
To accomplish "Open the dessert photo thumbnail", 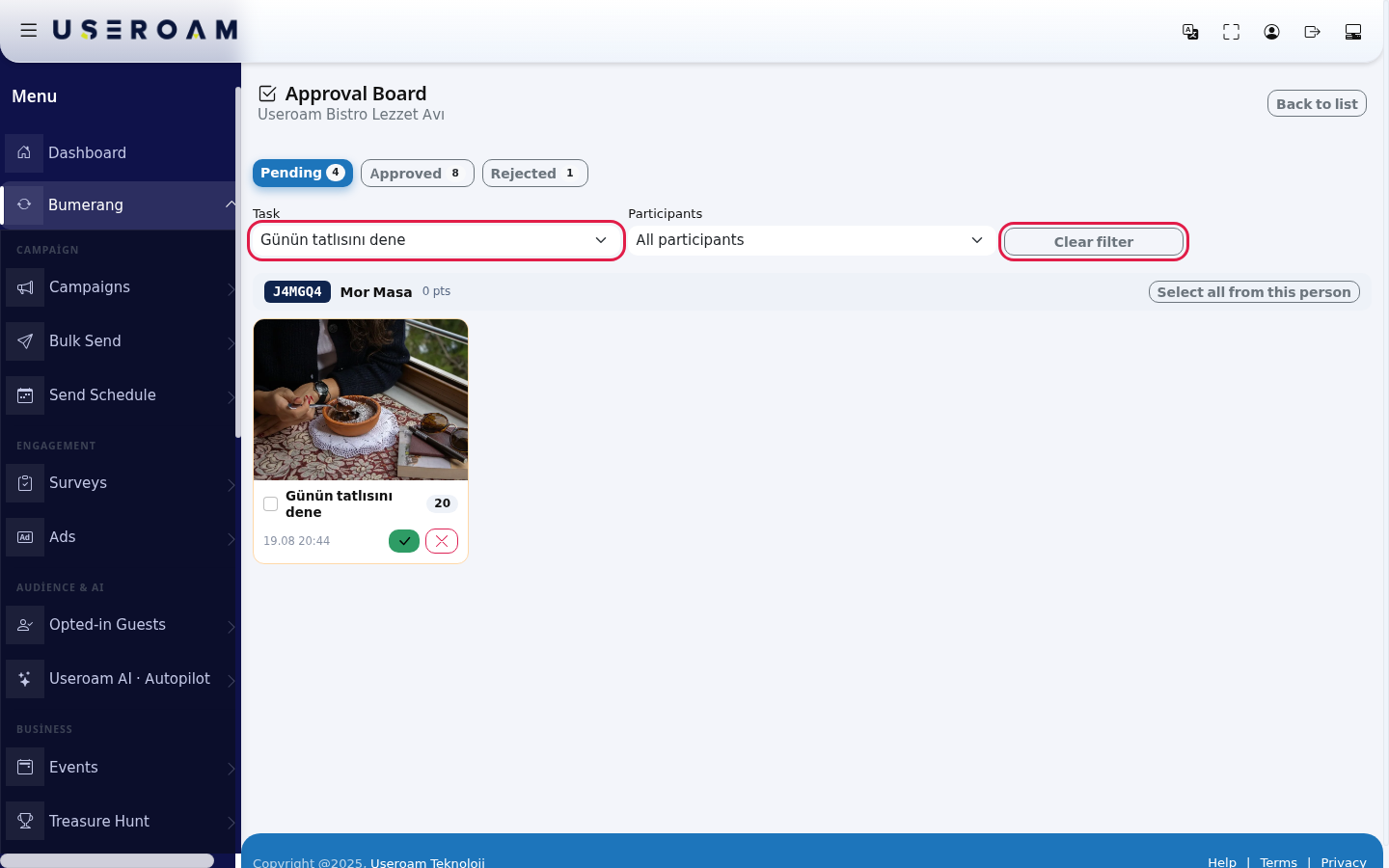I will pos(361,400).
